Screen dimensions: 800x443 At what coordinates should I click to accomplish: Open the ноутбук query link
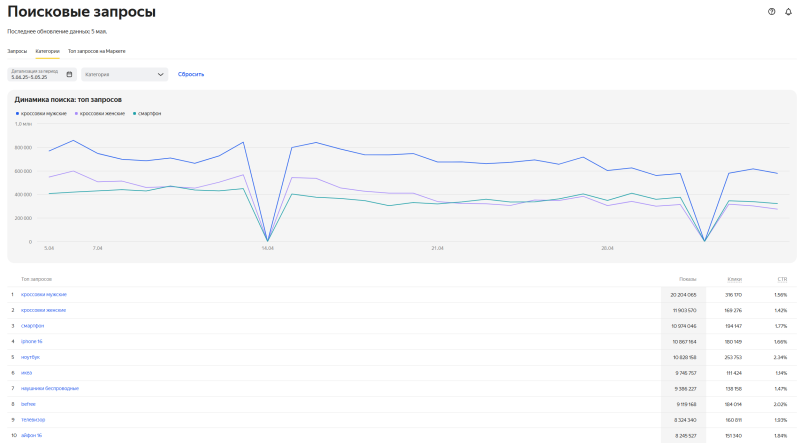(x=30, y=357)
